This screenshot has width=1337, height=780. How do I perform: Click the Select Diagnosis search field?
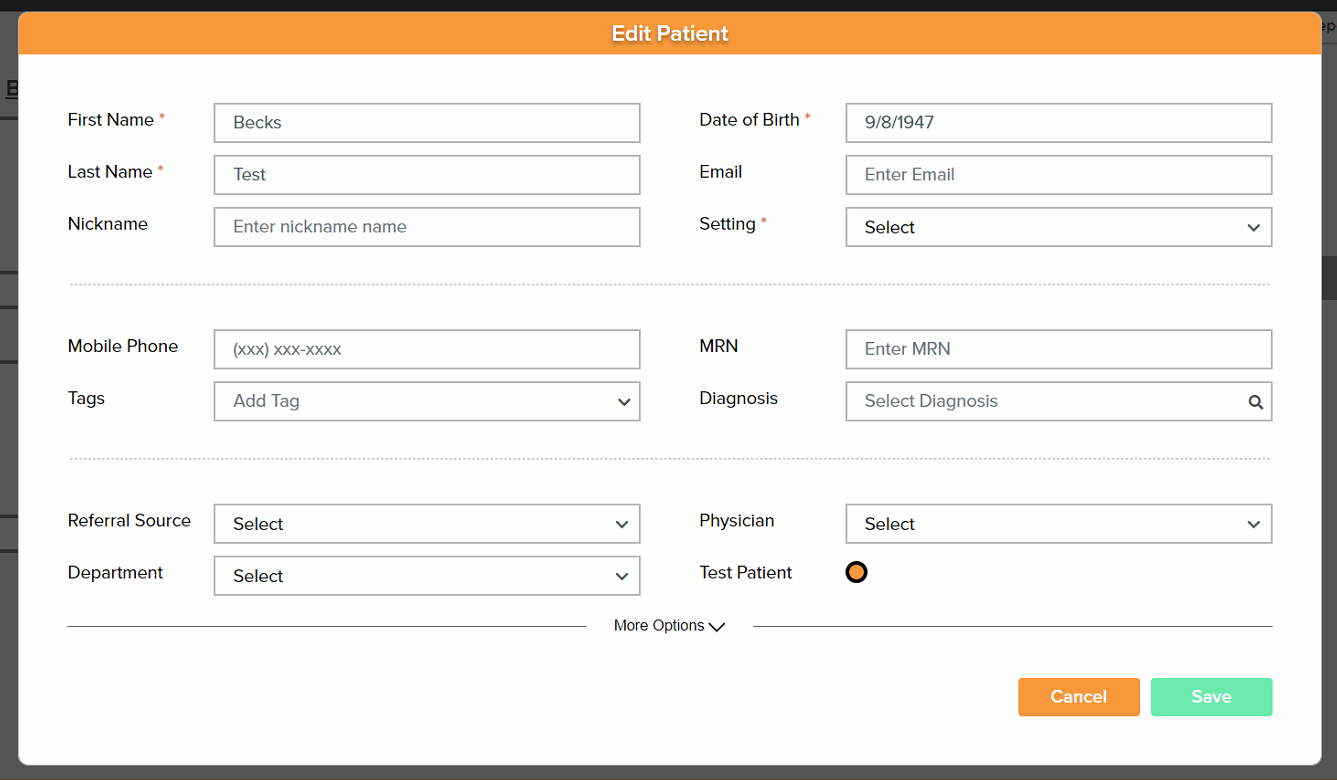point(1059,401)
